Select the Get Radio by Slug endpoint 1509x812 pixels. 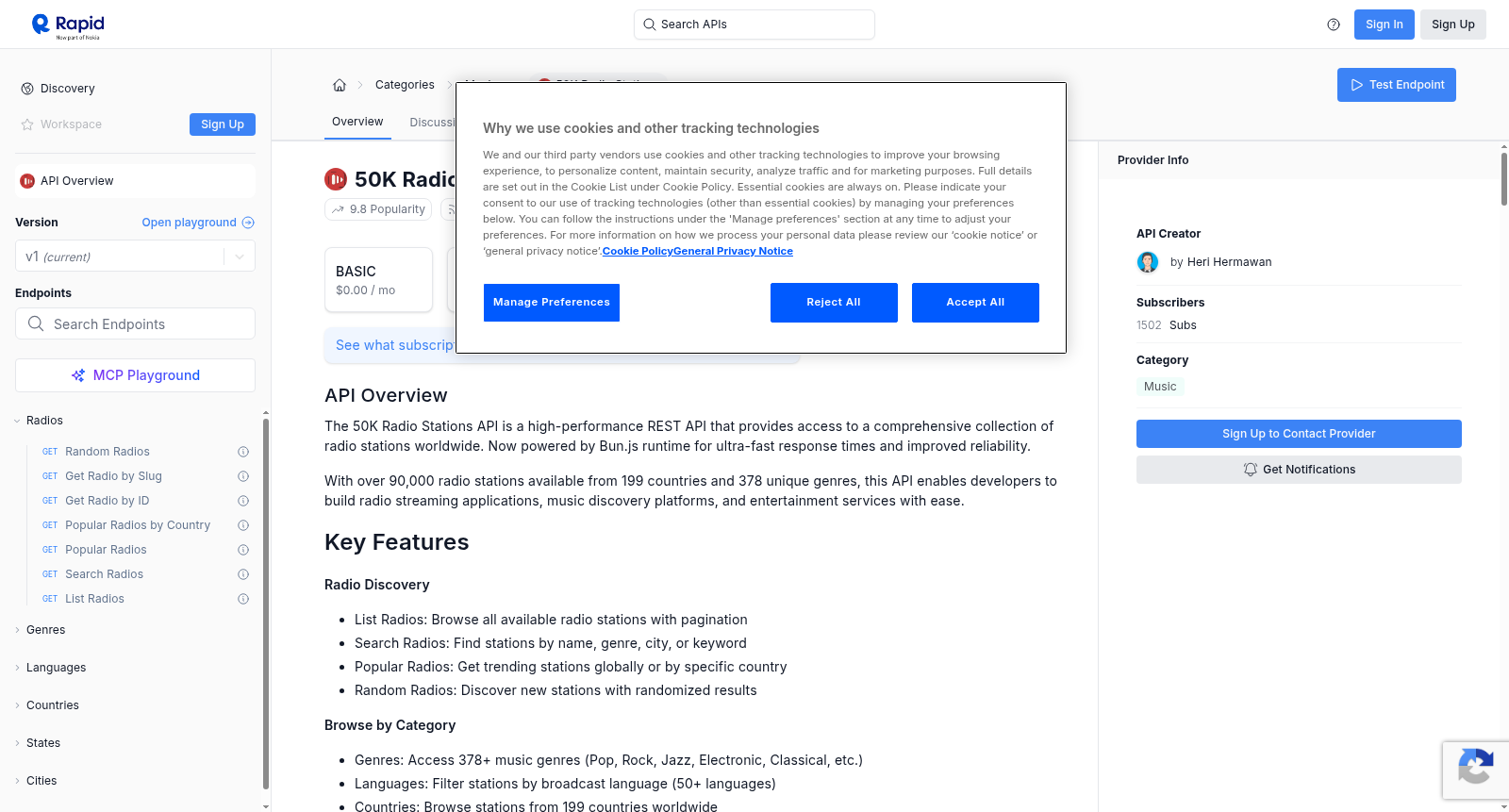[x=113, y=476]
